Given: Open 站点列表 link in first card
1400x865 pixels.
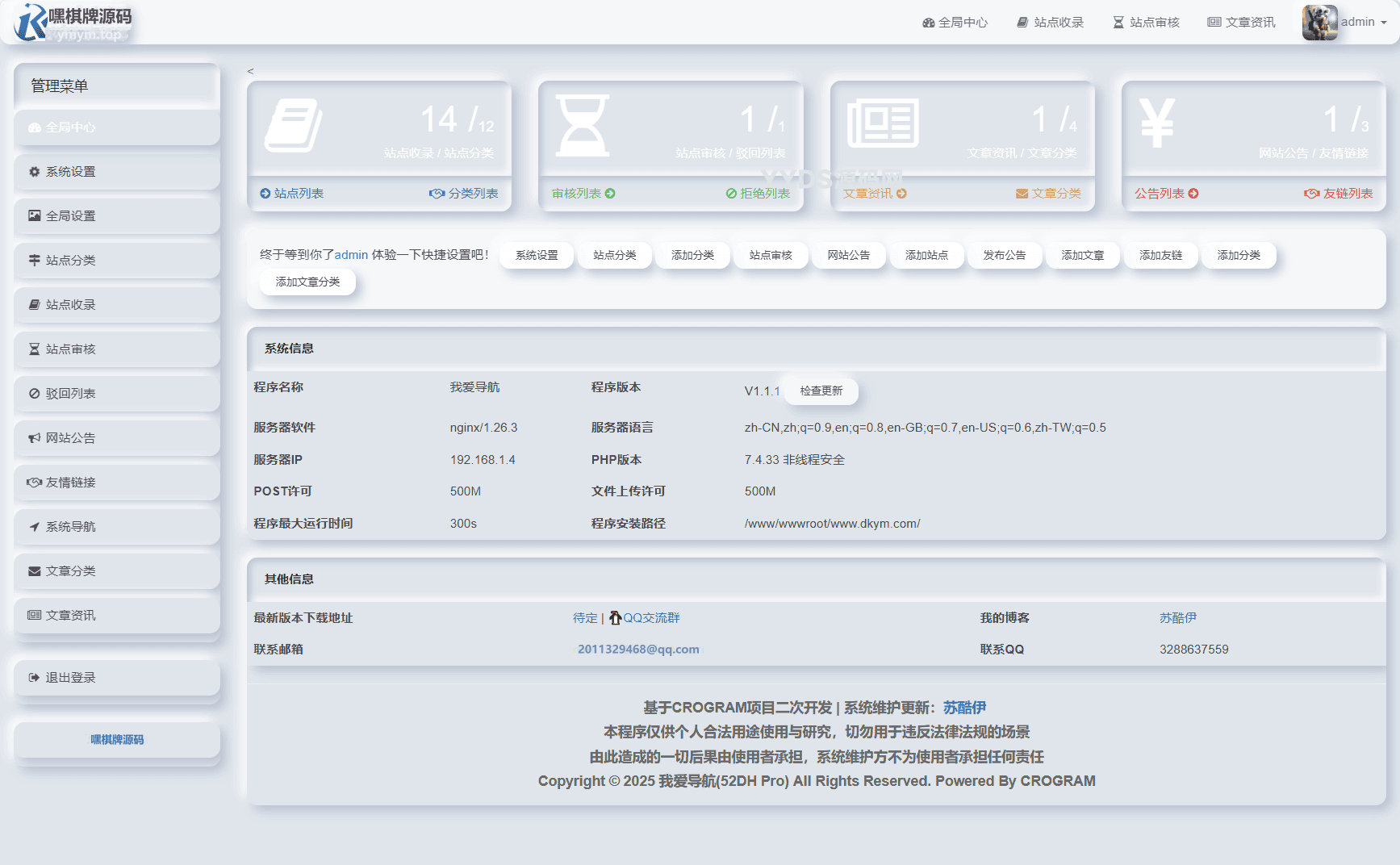Looking at the screenshot, I should pos(291,194).
